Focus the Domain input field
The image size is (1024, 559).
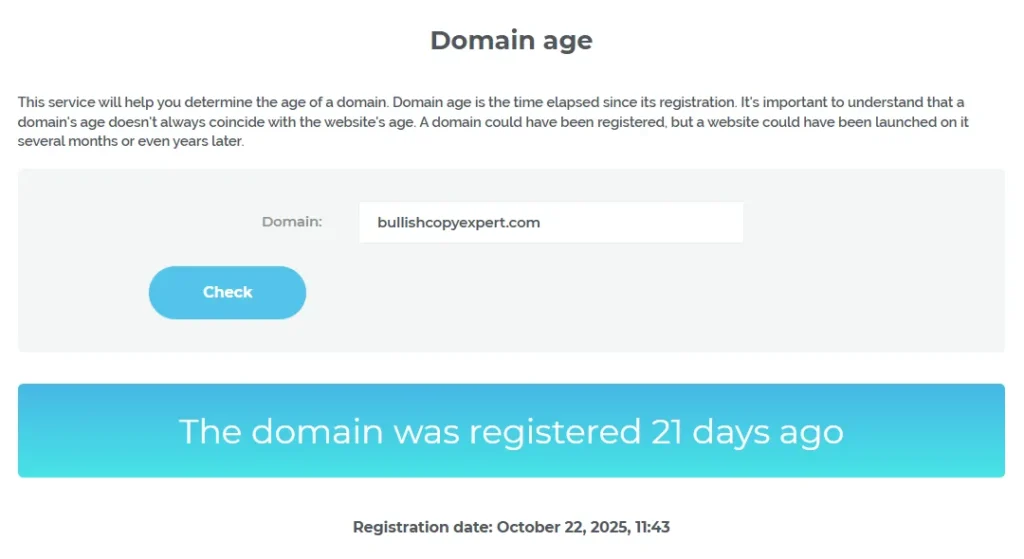[x=550, y=222]
